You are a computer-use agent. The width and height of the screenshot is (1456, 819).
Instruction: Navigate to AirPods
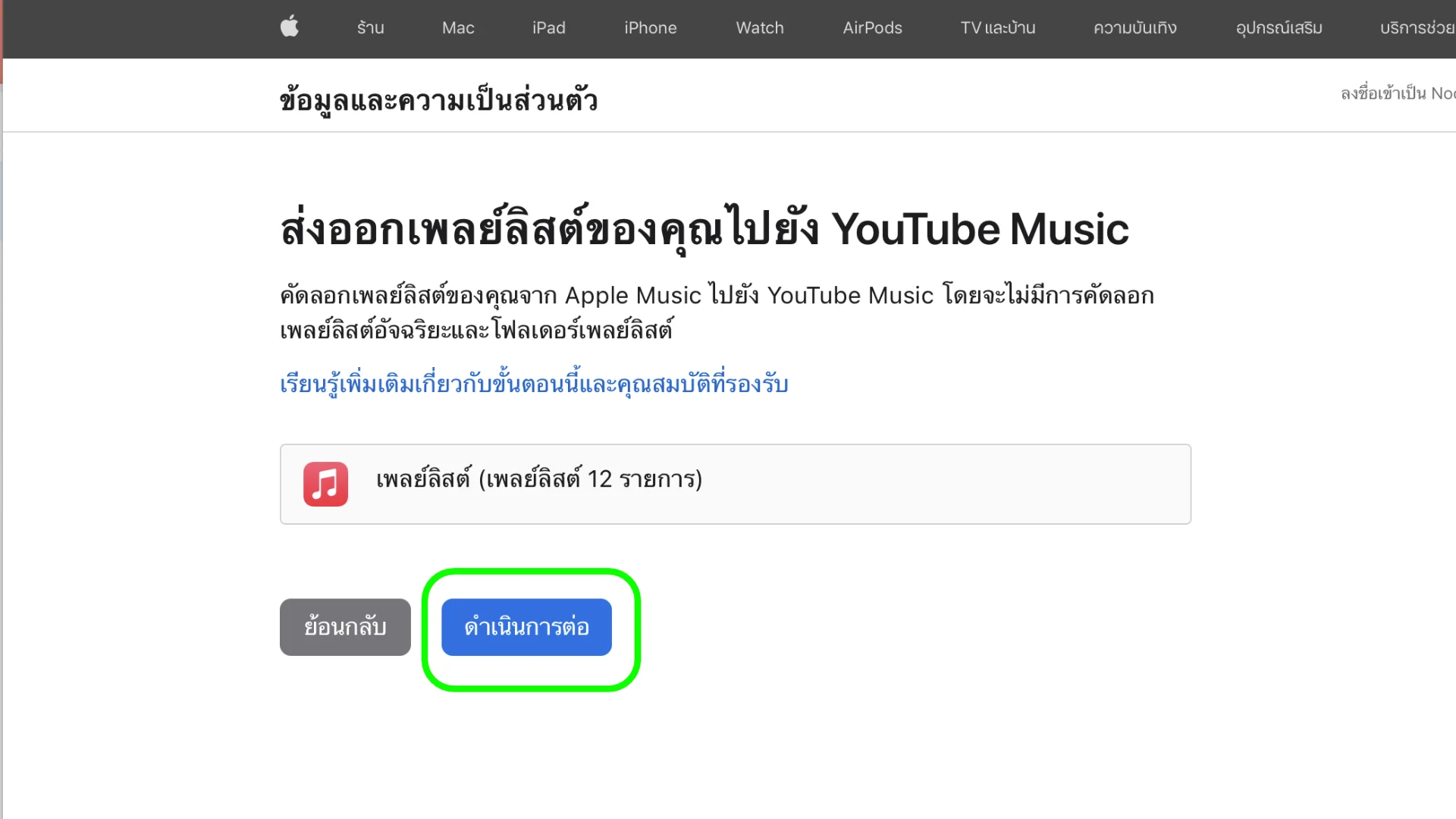click(872, 28)
